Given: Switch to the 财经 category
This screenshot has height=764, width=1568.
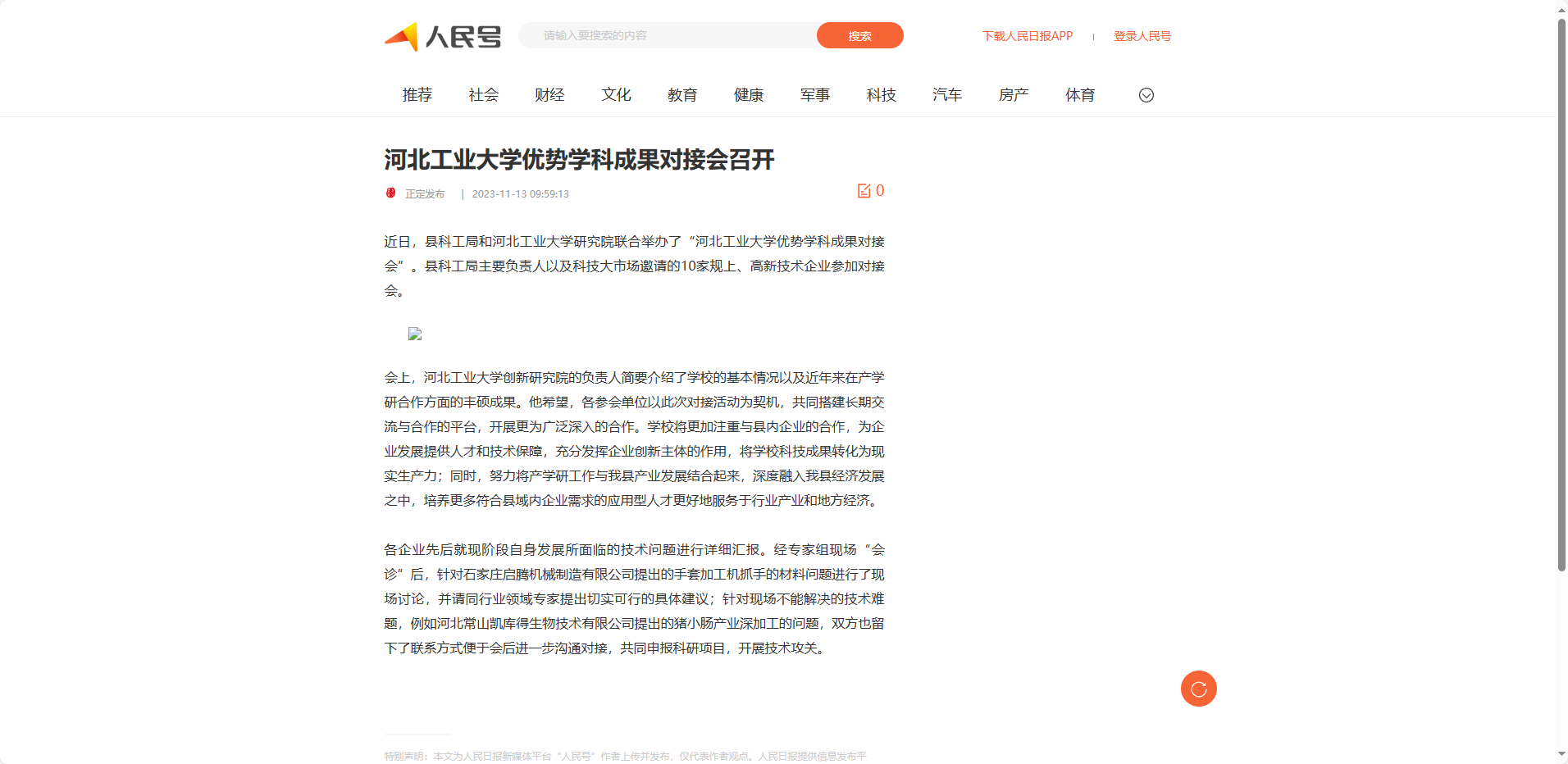Looking at the screenshot, I should [x=549, y=95].
